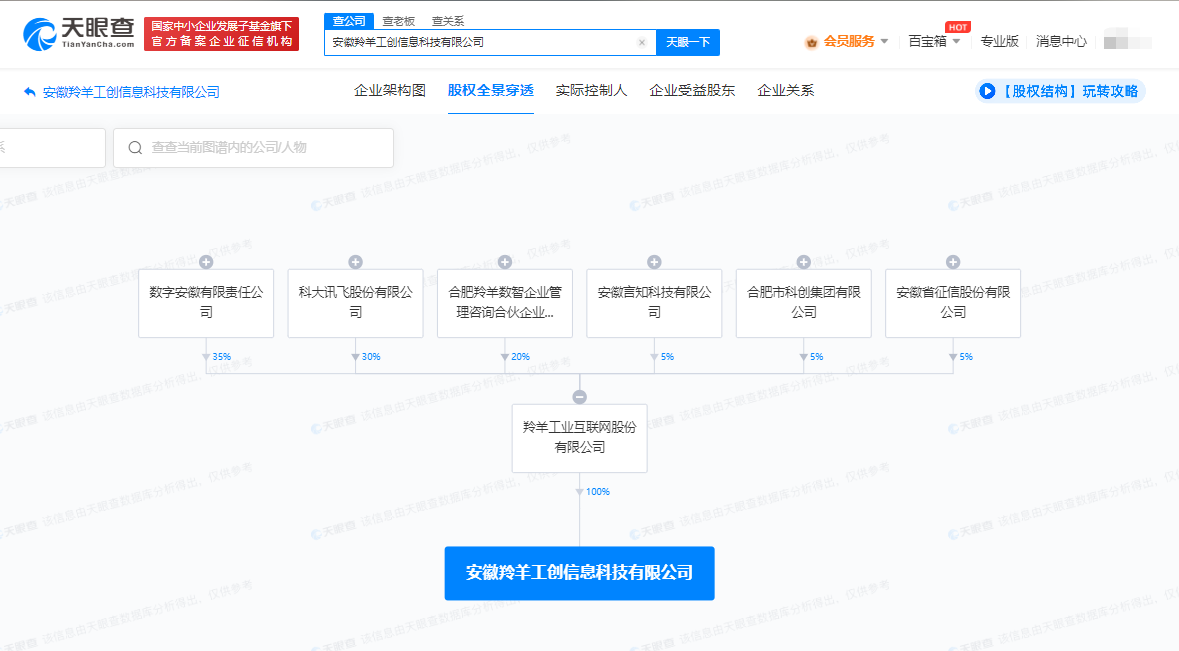This screenshot has width=1179, height=651.
Task: Expand plus above 合肥市科创集团有限公司
Action: 803,262
